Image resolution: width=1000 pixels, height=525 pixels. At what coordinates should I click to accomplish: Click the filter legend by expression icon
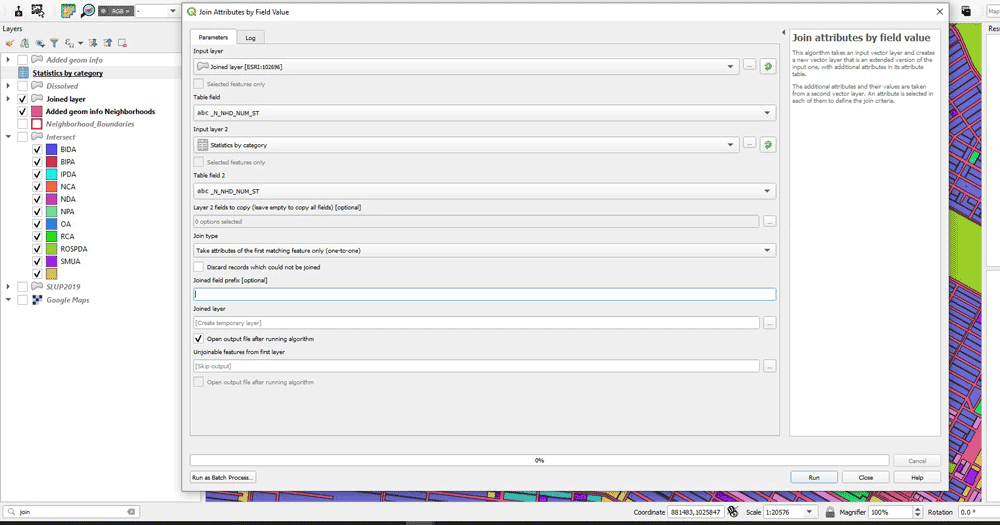tap(69, 43)
